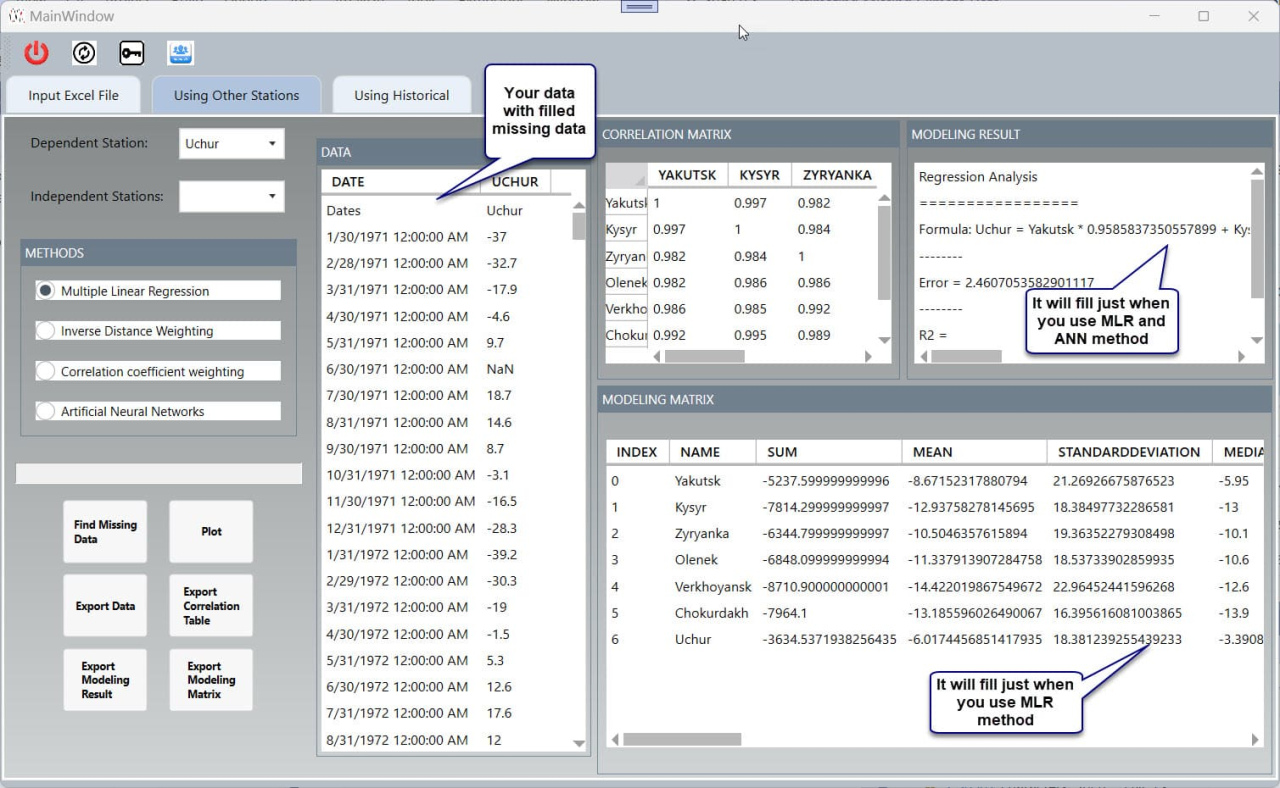
Task: Select Inverse Distance Weighting method
Action: click(158, 331)
